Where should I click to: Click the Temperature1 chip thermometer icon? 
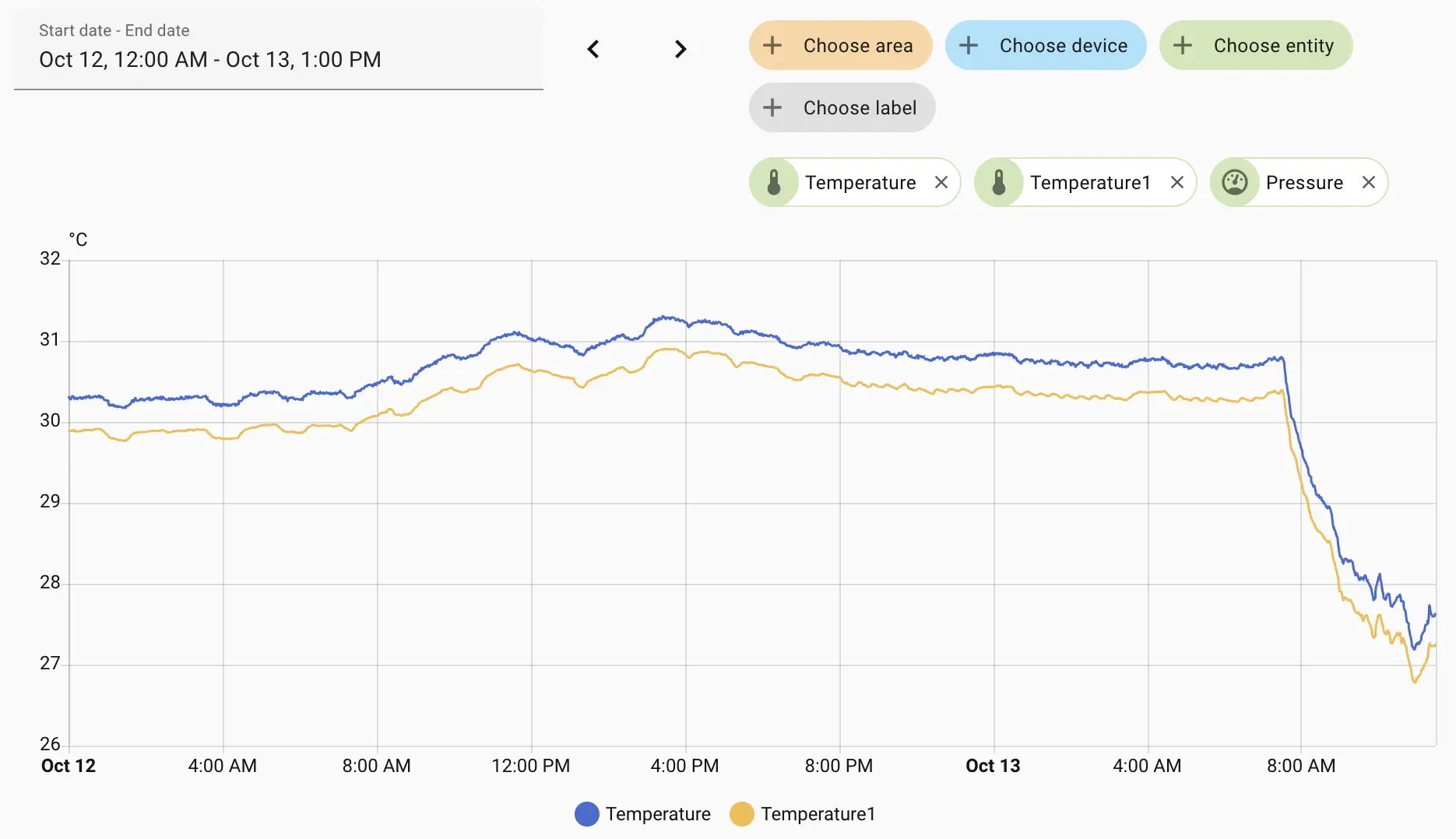999,182
